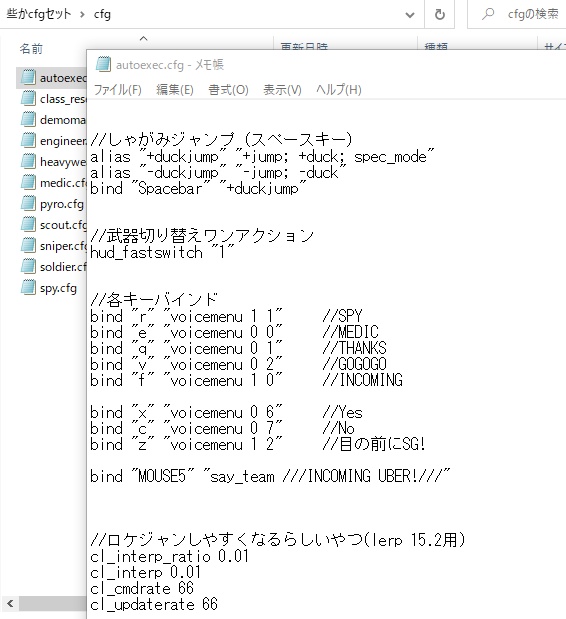Click the engineer file icon in Explorer
566x619 pixels.
(x=28, y=141)
